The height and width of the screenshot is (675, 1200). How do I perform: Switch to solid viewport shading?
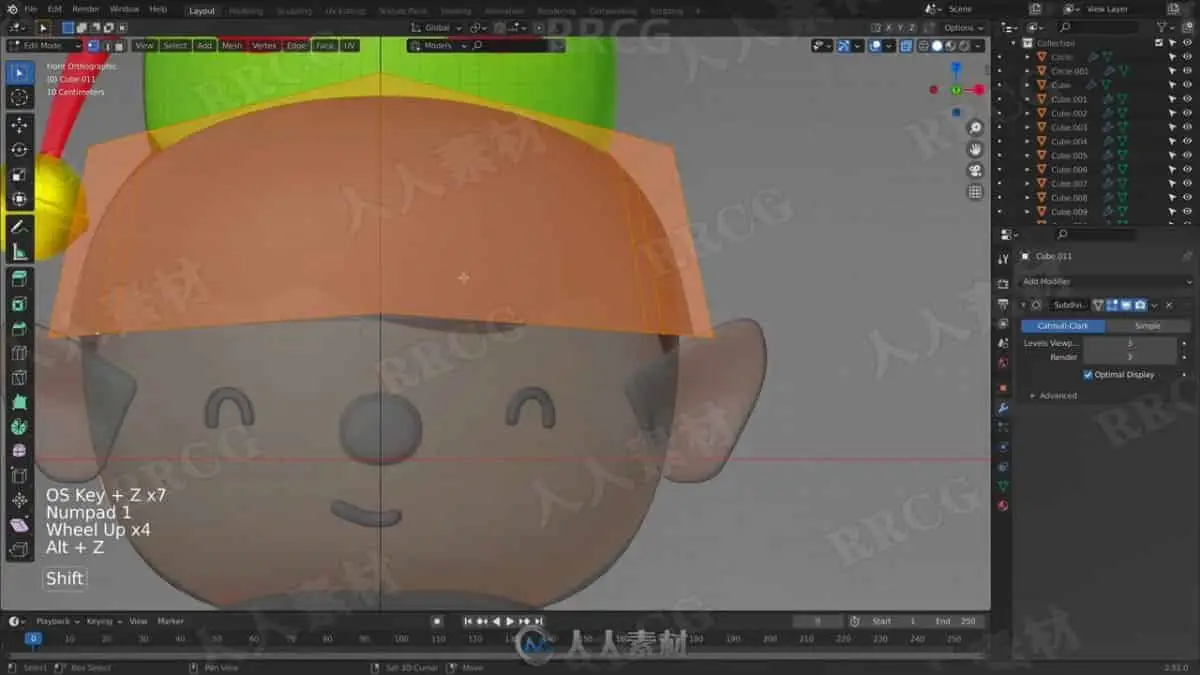(x=938, y=46)
